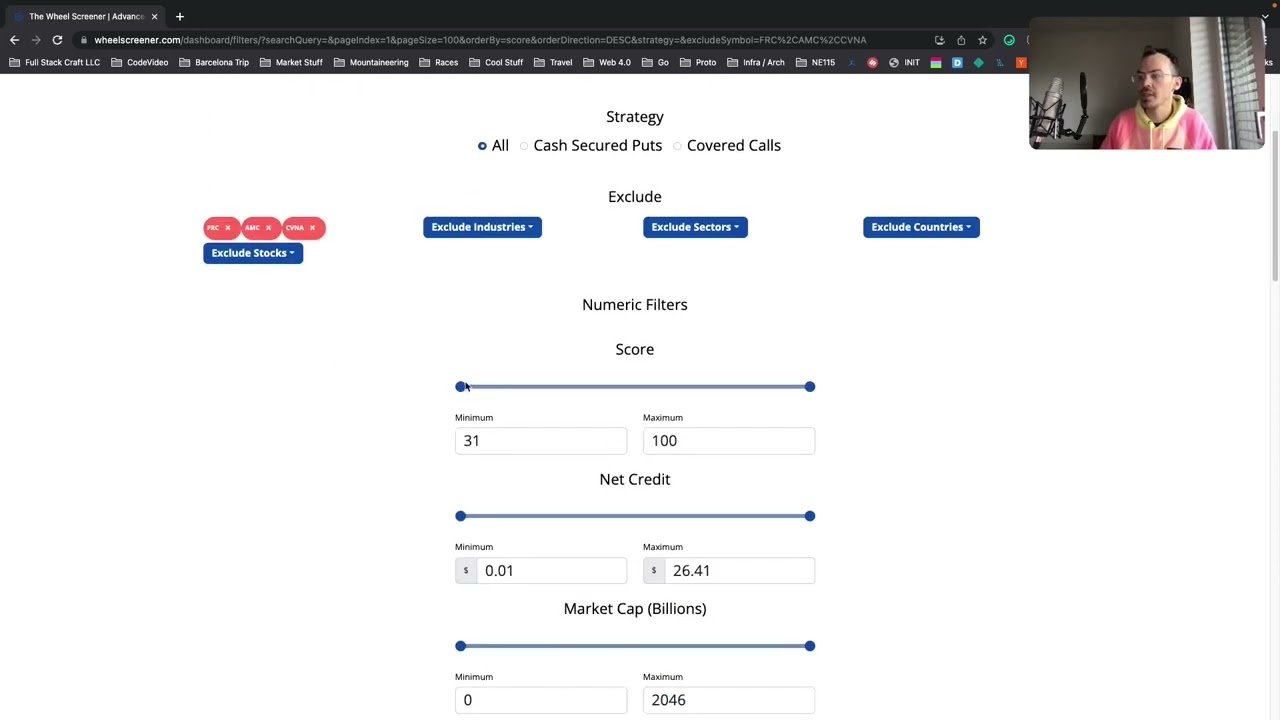The image size is (1280, 720).
Task: Focus the Score minimum input field
Action: pos(541,441)
